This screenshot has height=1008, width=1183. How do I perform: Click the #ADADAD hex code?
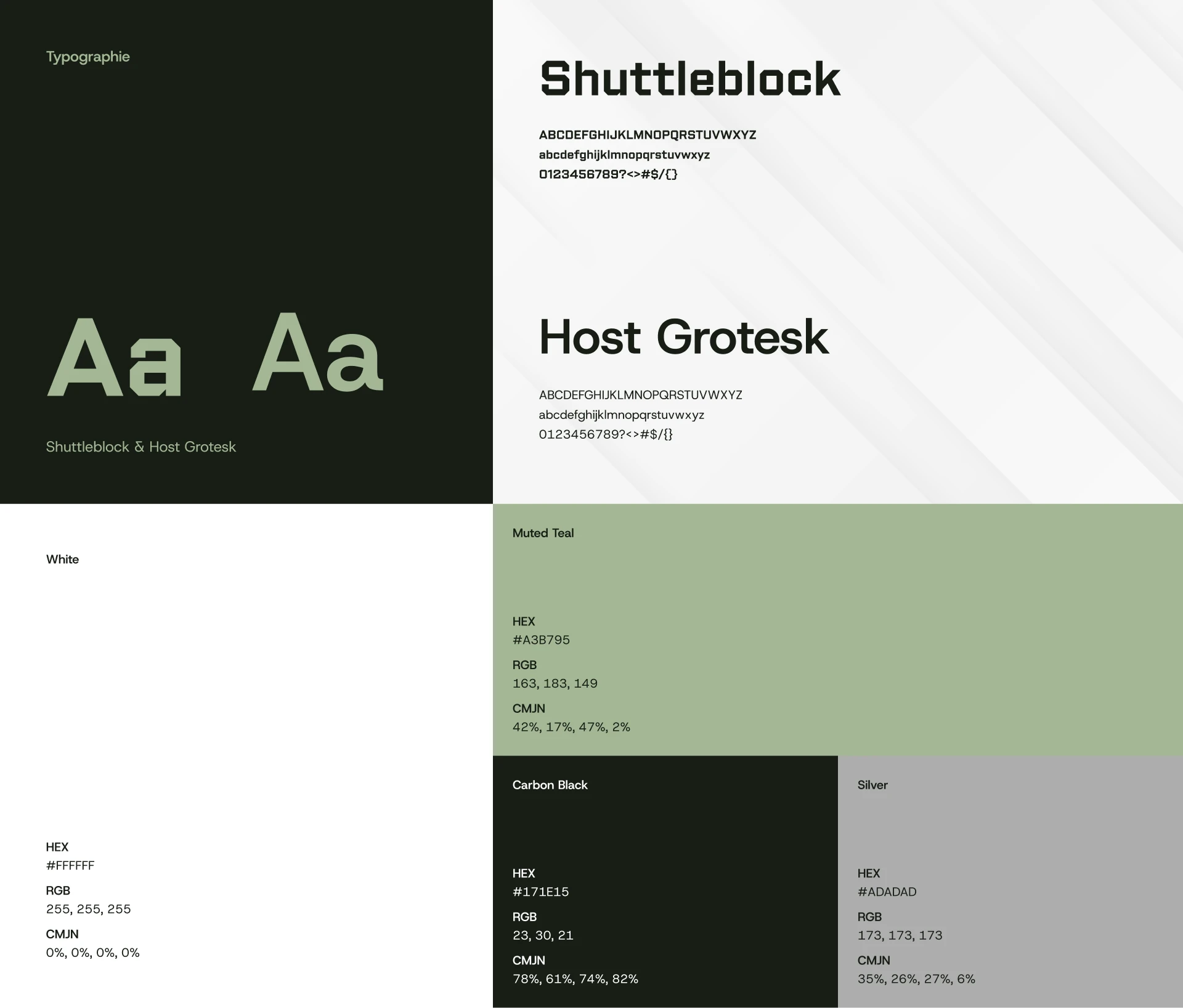(887, 892)
